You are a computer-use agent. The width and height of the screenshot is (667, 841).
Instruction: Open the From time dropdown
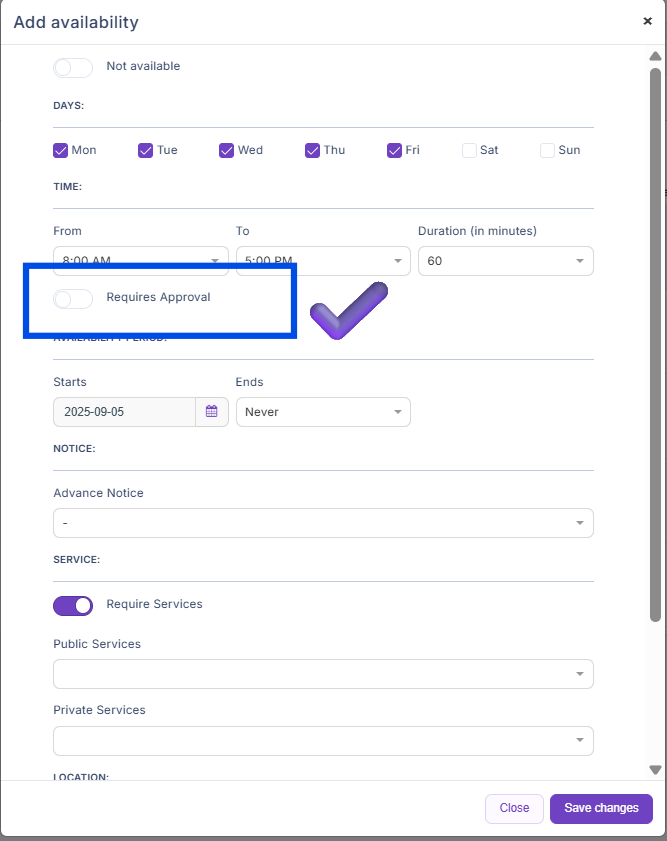141,261
